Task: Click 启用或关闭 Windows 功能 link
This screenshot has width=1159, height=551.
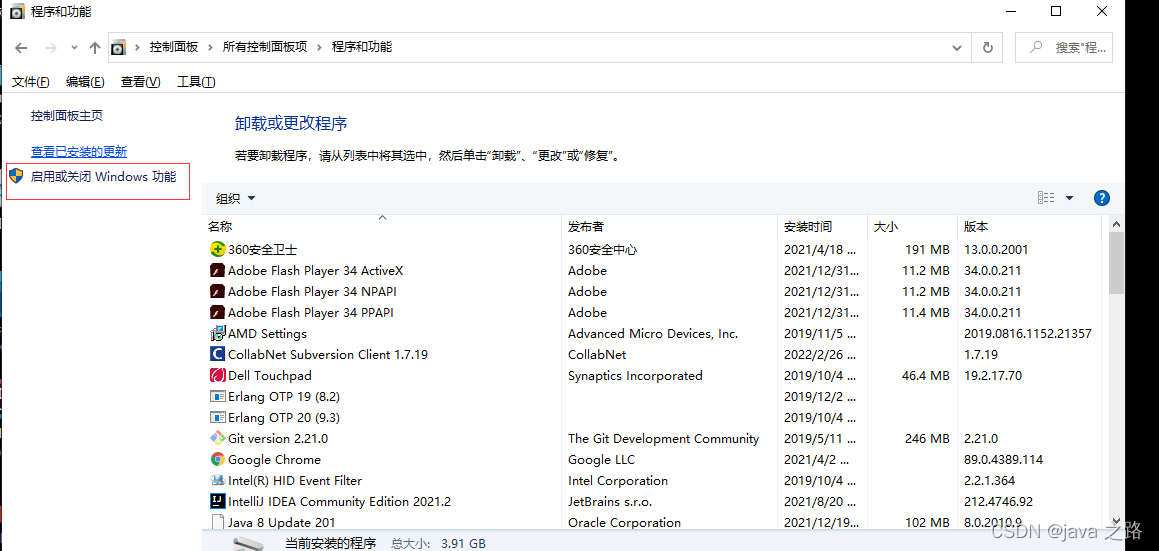Action: [x=103, y=177]
